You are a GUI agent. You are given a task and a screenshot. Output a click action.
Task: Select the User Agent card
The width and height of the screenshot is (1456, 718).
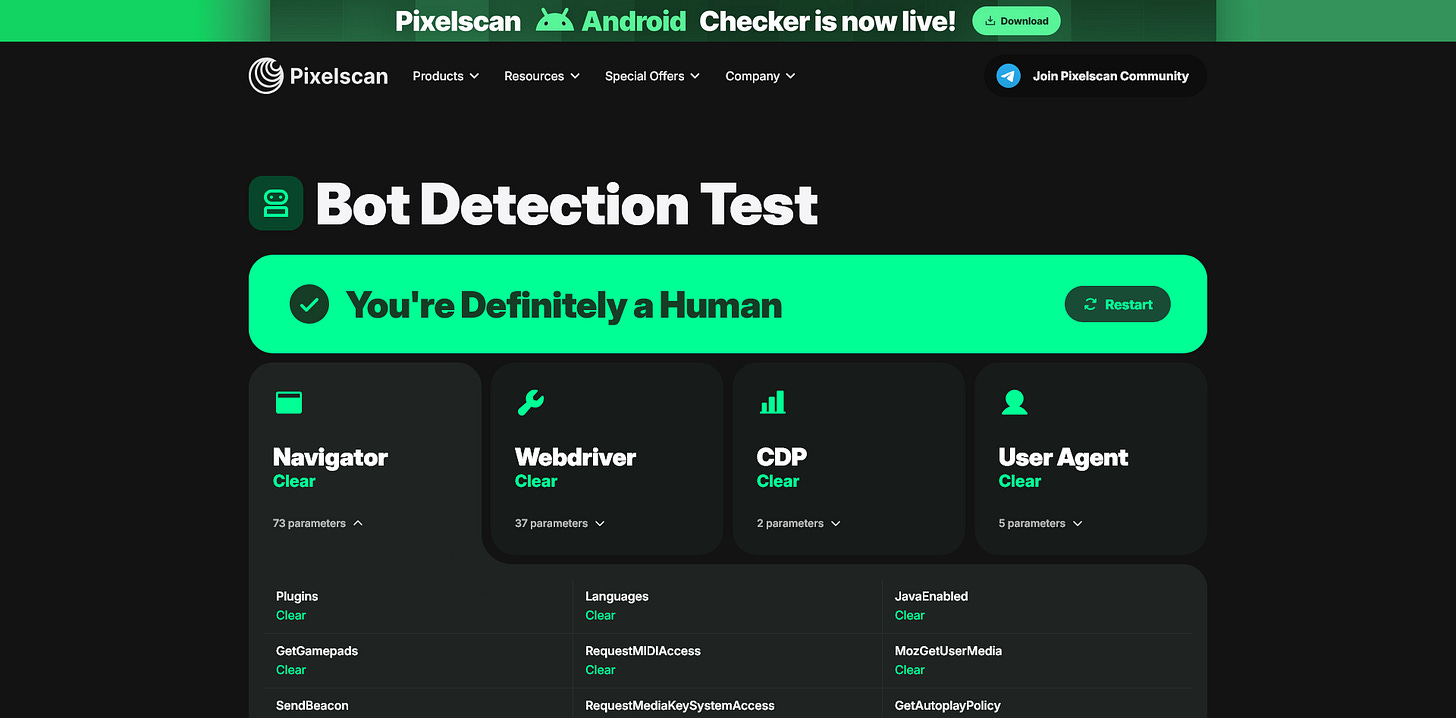[x=1091, y=458]
